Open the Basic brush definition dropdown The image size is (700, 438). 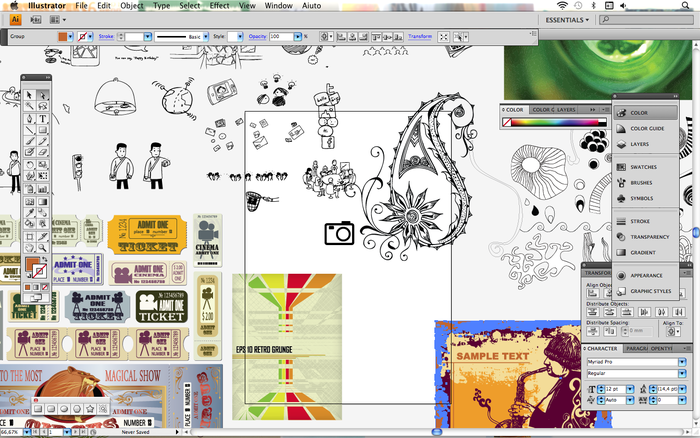206,37
